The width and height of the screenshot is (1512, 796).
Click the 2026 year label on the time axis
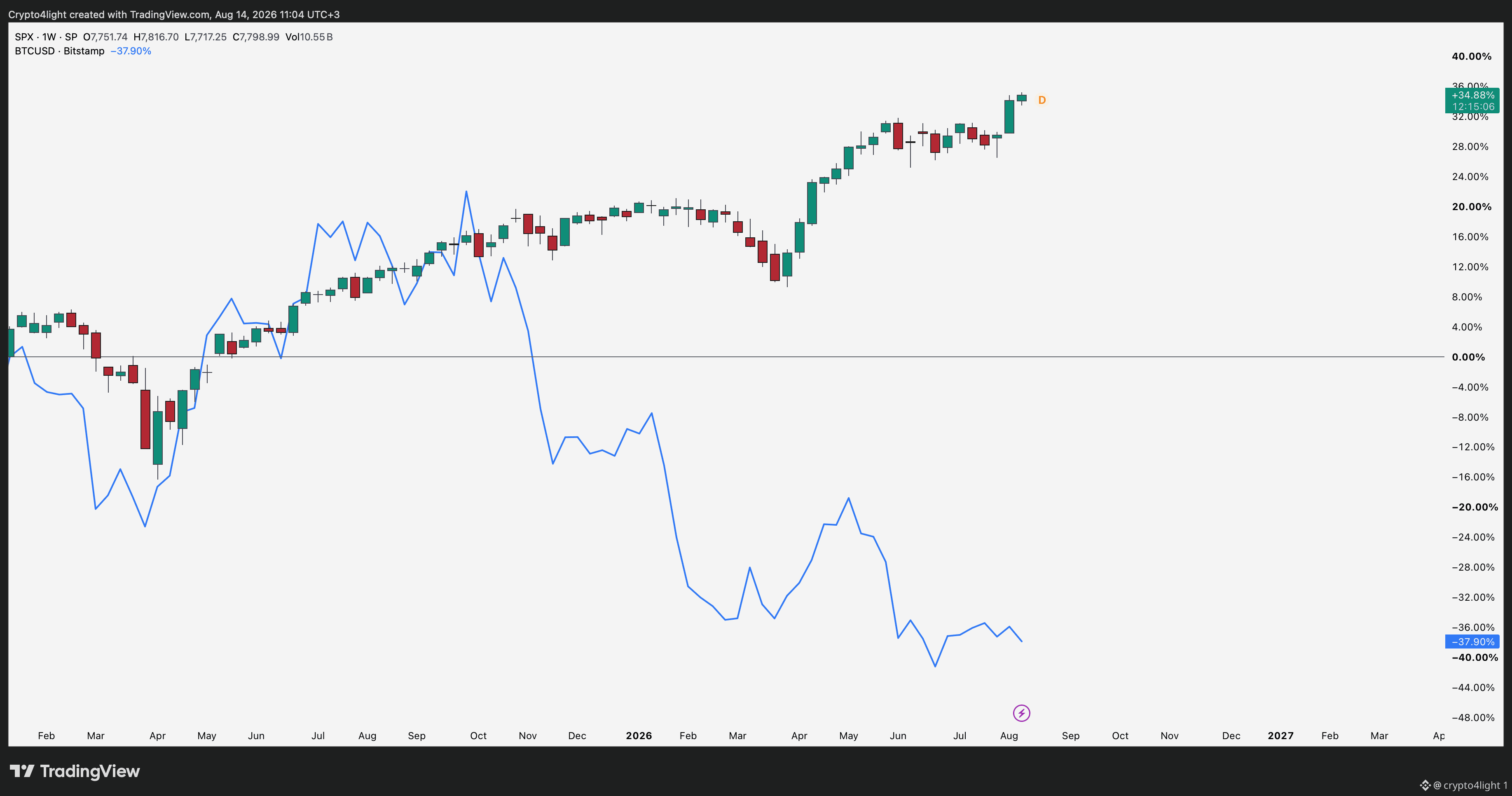click(639, 735)
